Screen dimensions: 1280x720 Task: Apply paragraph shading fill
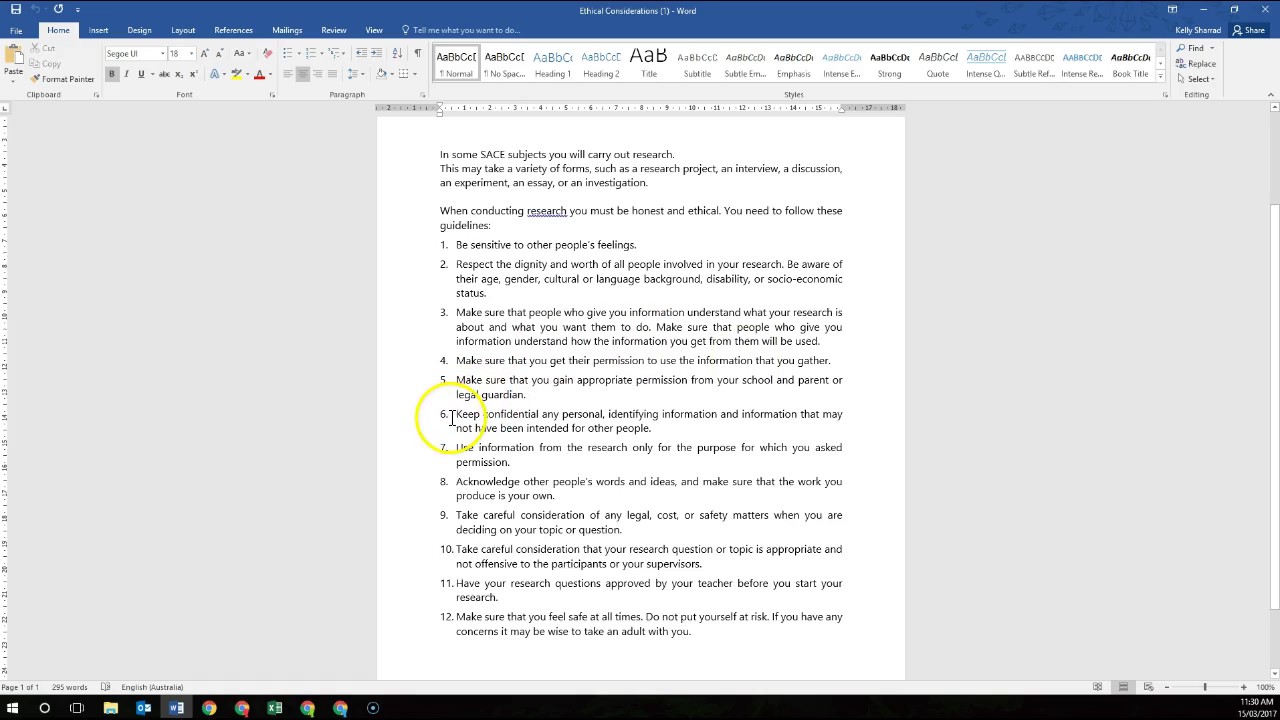tap(382, 74)
